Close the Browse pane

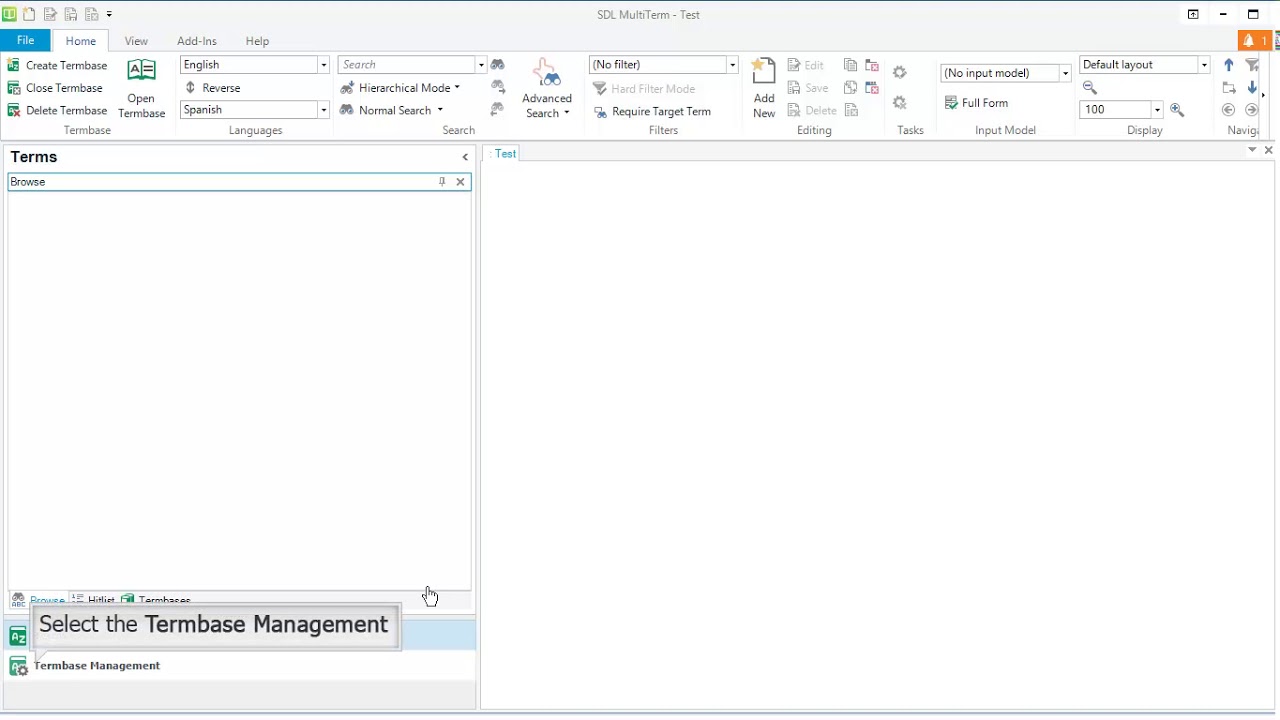(460, 182)
